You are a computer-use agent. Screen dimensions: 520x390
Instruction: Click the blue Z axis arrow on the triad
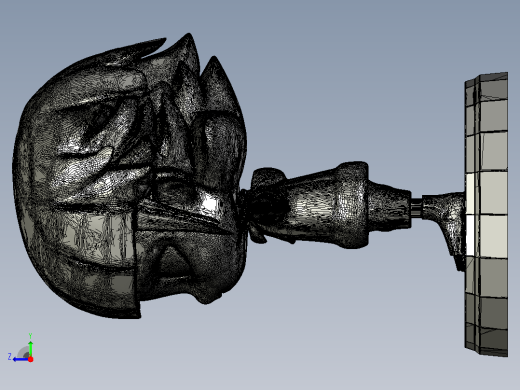pyautogui.click(x=21, y=359)
